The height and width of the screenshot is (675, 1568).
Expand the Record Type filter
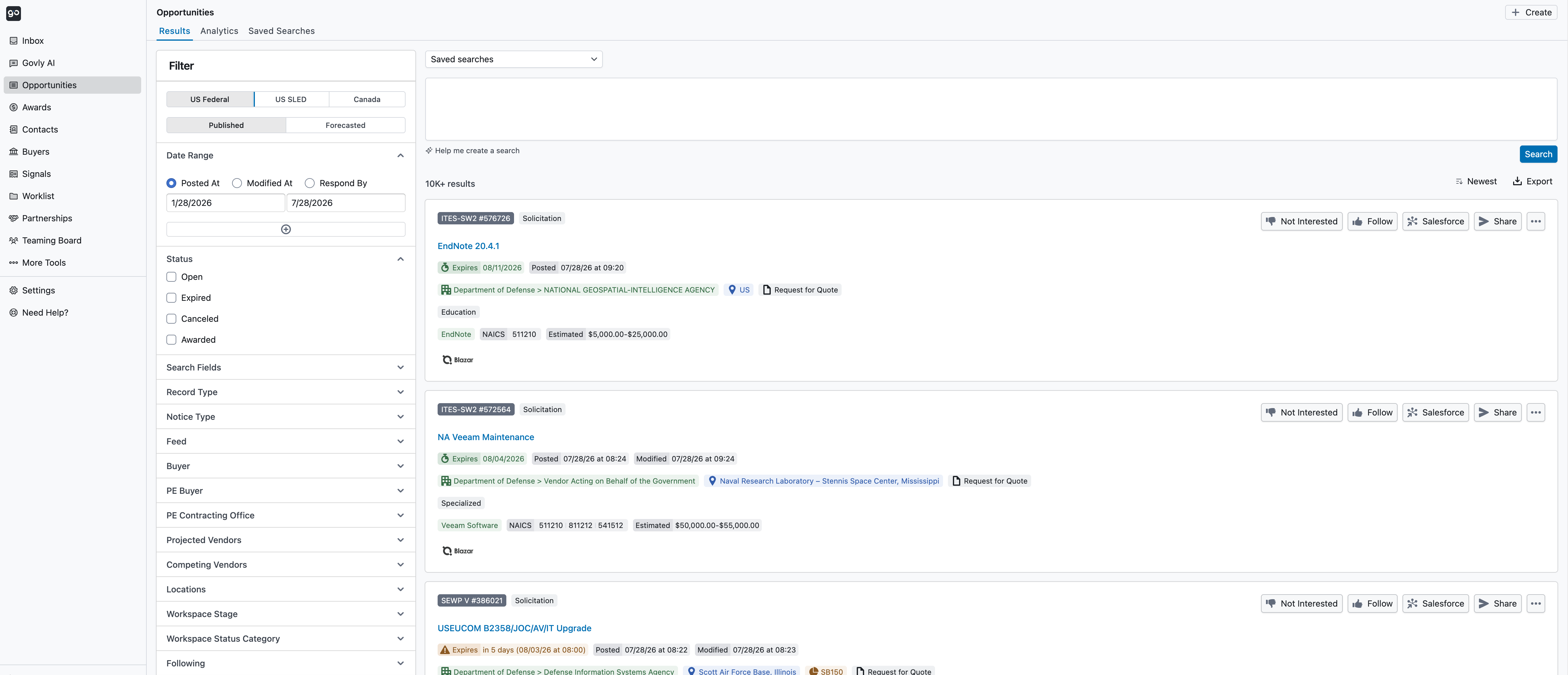[x=285, y=392]
